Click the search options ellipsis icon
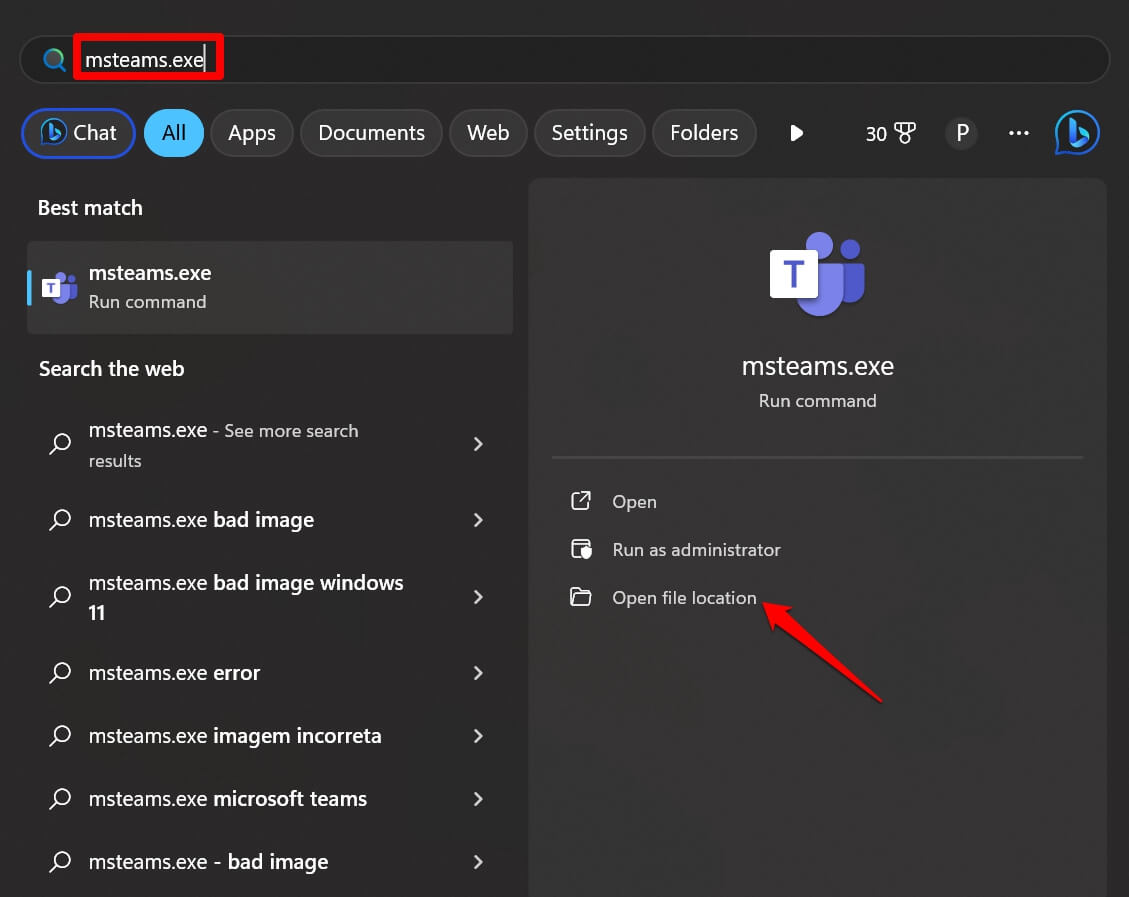 coord(1018,132)
